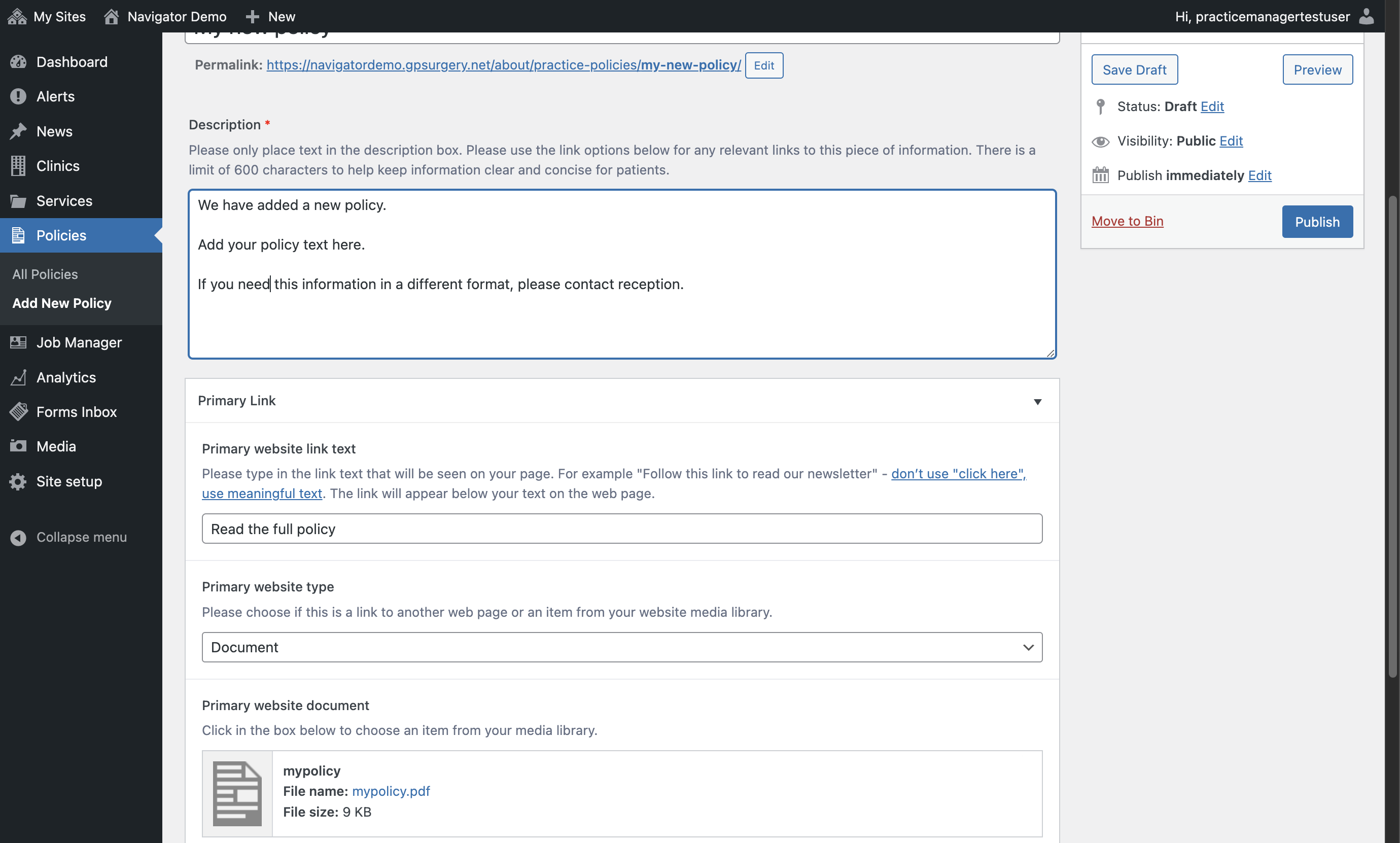This screenshot has width=1400, height=843.
Task: Click the Analytics chart icon
Action: click(x=18, y=377)
